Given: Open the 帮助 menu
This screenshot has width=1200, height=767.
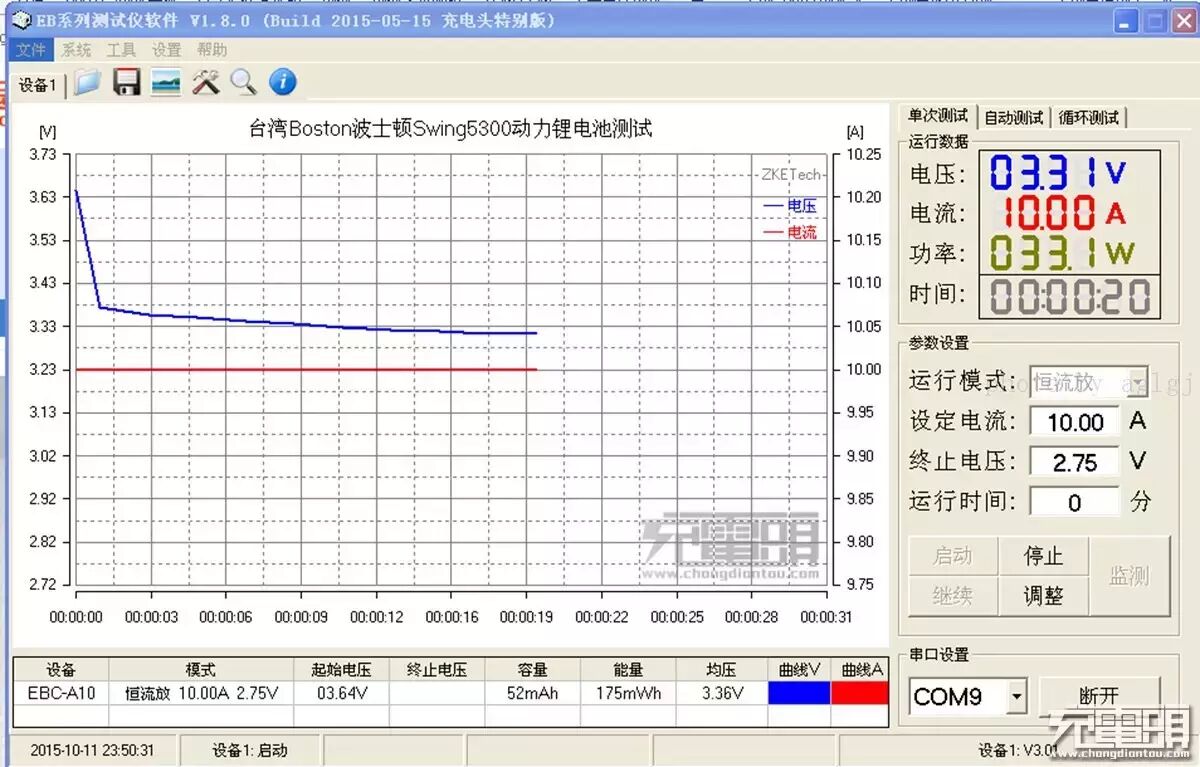Looking at the screenshot, I should point(211,50).
